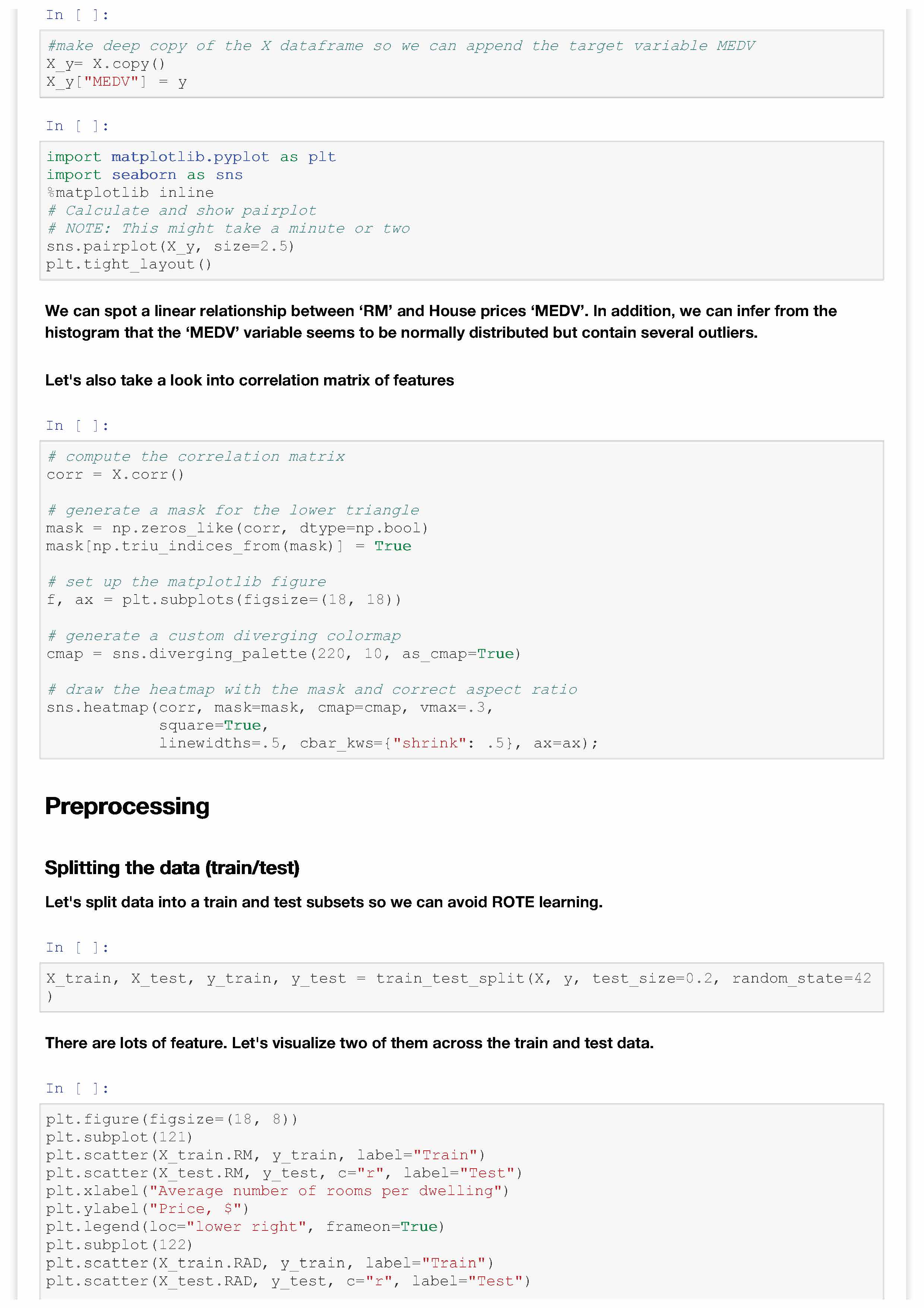Click "Let's also take a look into correlation matrix" text
924x1308 pixels.
click(249, 380)
